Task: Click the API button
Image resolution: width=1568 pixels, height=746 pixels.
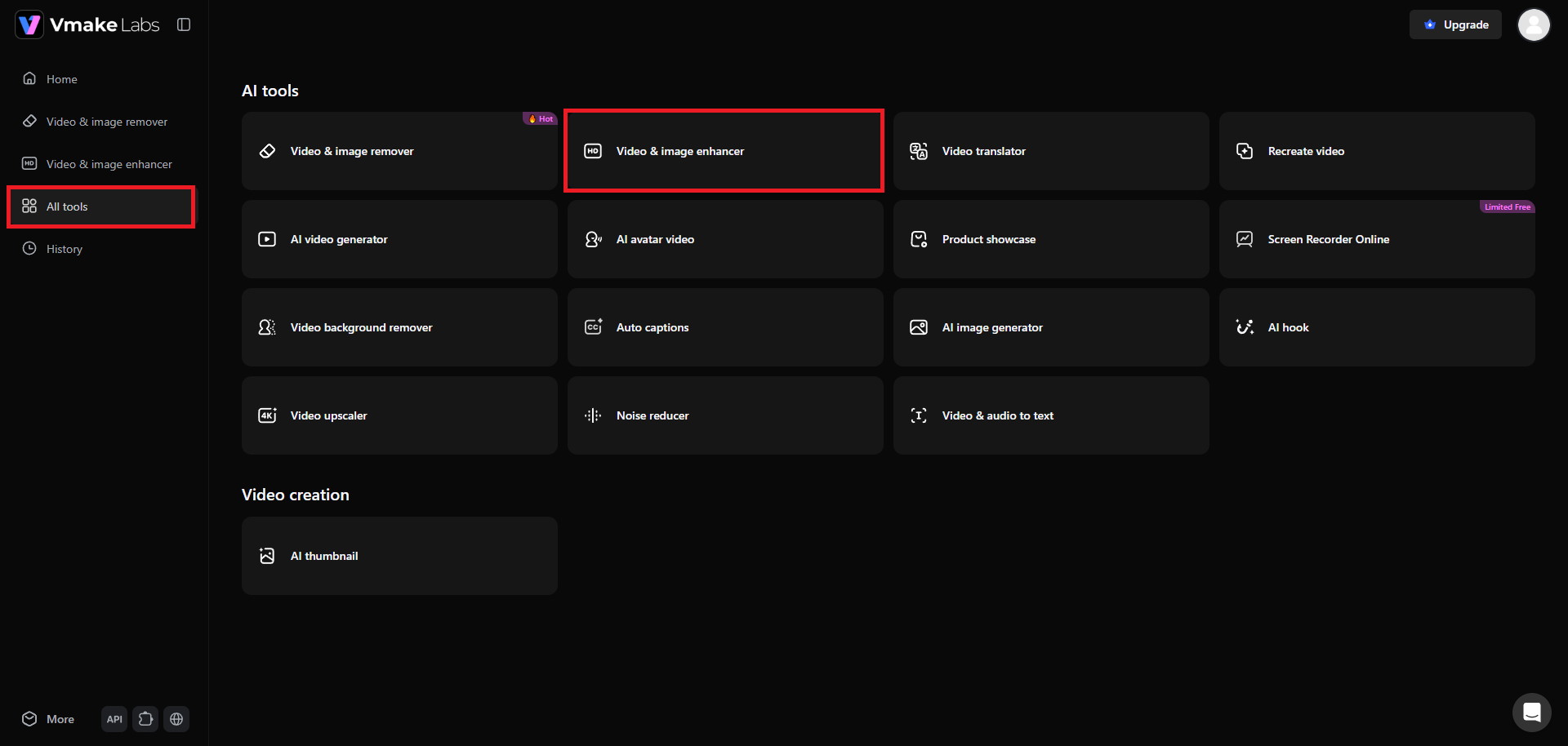Action: coord(114,719)
